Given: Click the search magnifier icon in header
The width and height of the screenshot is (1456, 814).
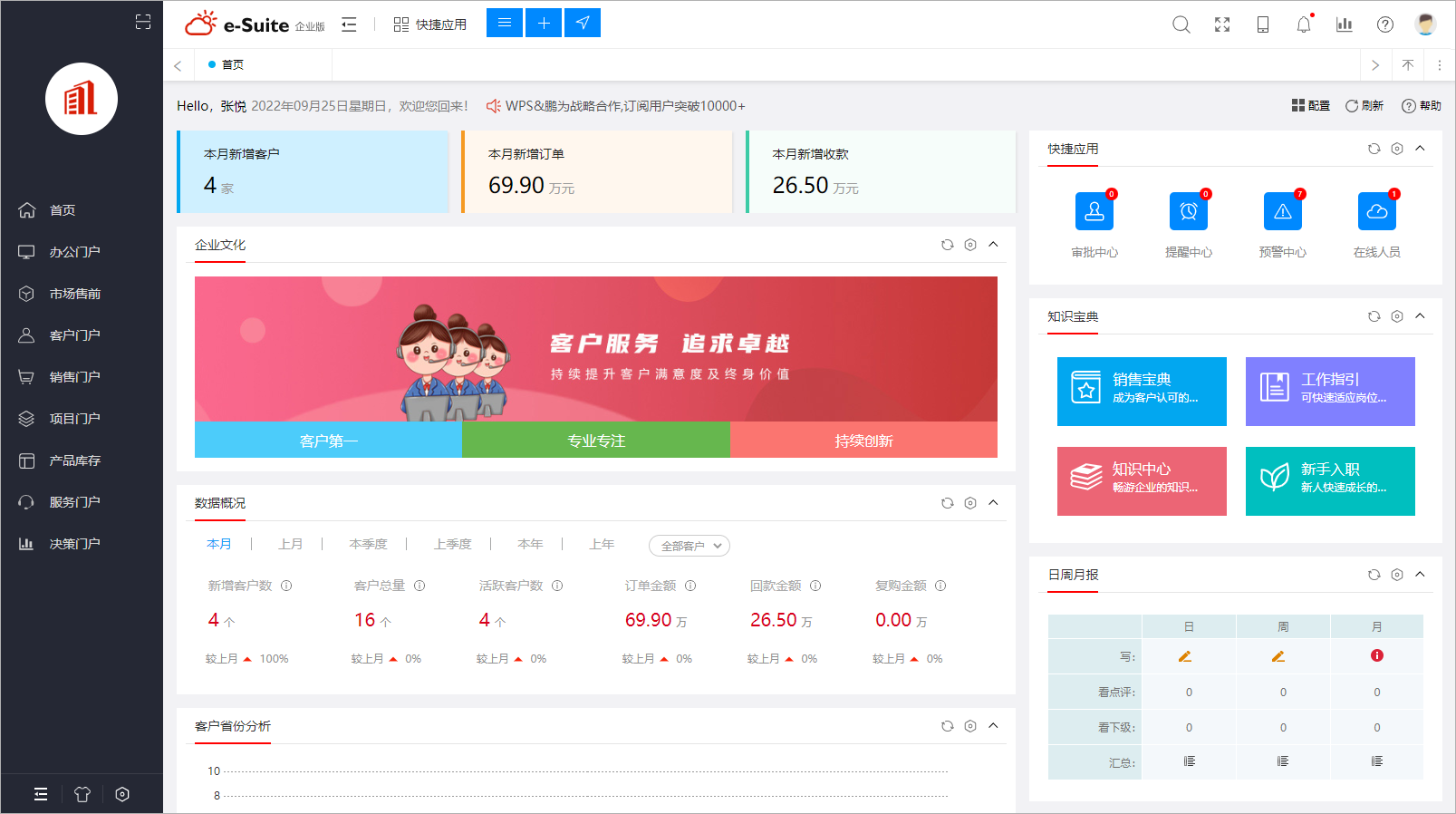Looking at the screenshot, I should coord(1181,24).
